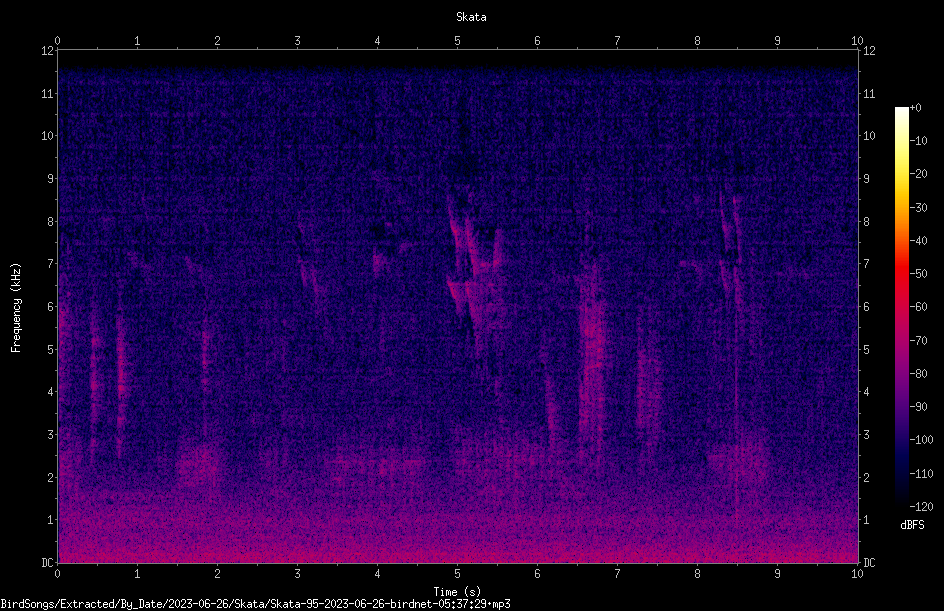The height and width of the screenshot is (611, 944).
Task: Click the "10" tick on top time axis
Action: tap(857, 41)
